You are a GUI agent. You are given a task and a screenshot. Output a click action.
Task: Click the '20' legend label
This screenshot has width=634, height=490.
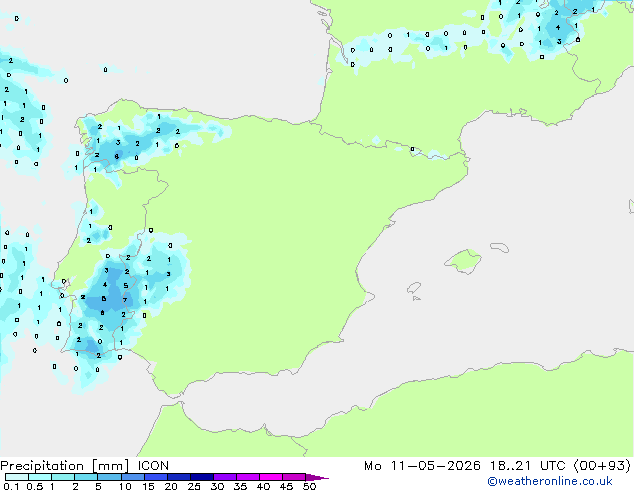[171, 486]
